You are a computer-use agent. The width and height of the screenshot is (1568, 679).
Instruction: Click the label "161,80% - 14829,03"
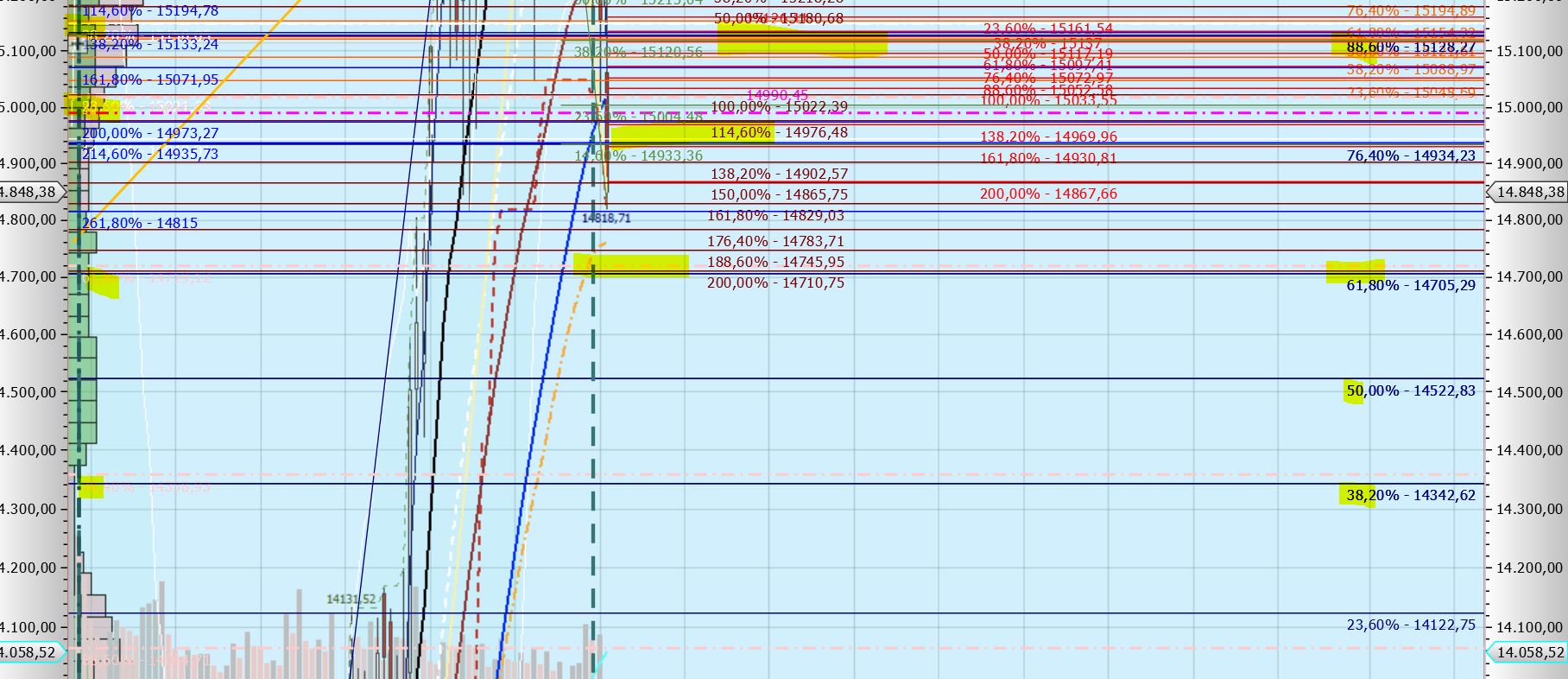(775, 215)
